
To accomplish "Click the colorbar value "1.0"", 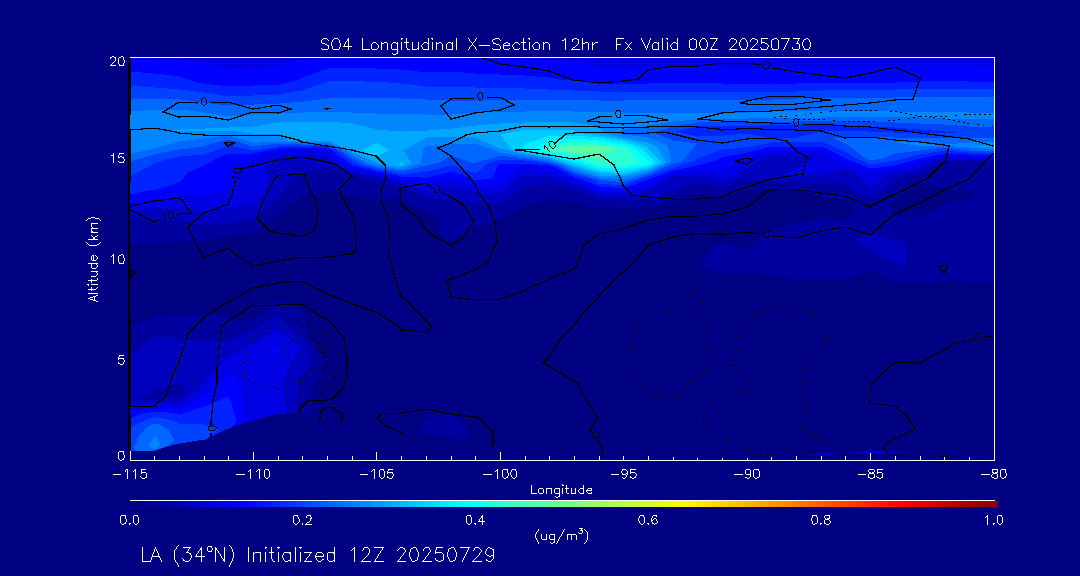I will coord(993,520).
